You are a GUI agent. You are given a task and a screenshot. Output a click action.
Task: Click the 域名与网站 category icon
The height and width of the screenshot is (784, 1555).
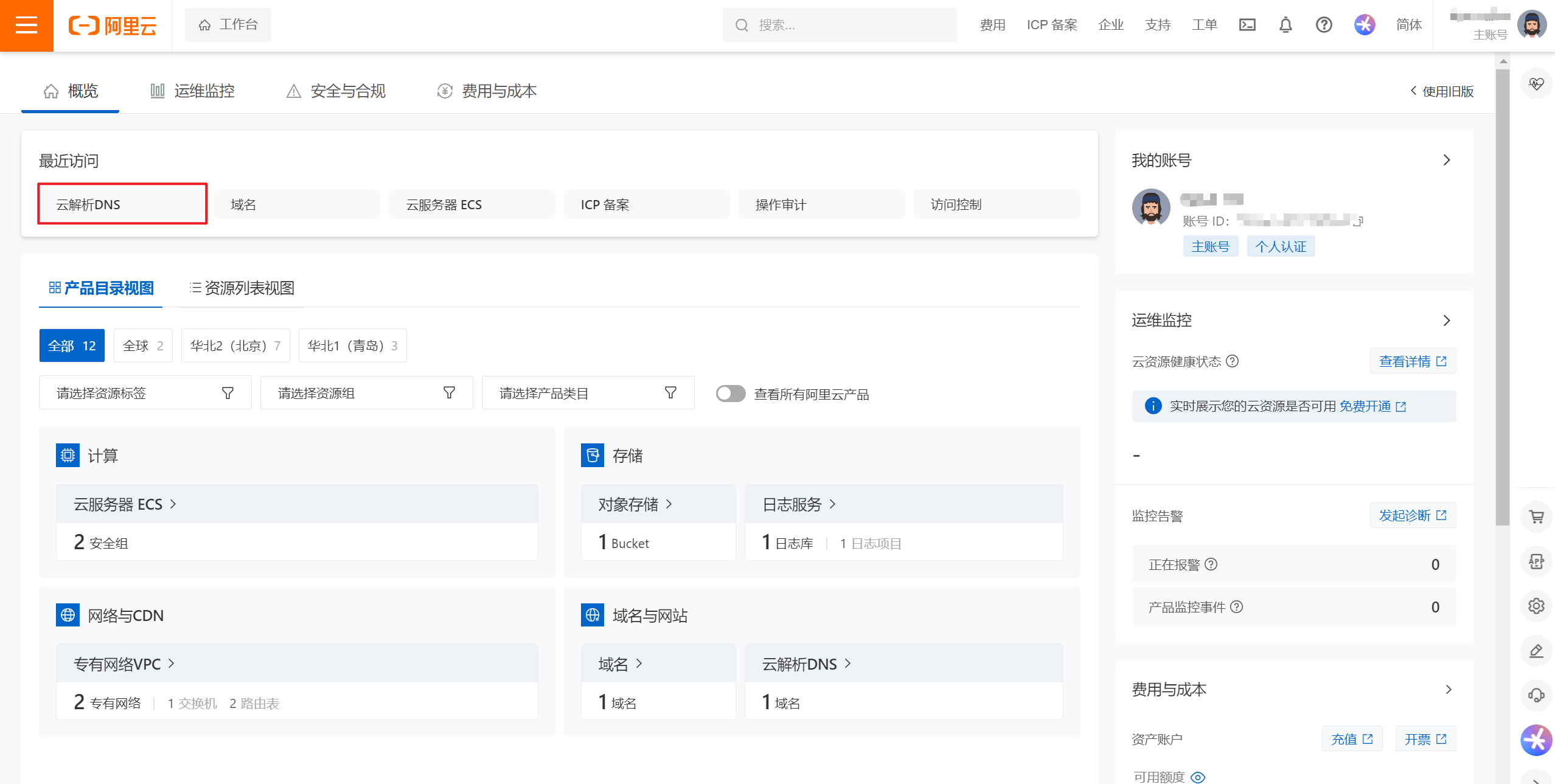point(593,615)
